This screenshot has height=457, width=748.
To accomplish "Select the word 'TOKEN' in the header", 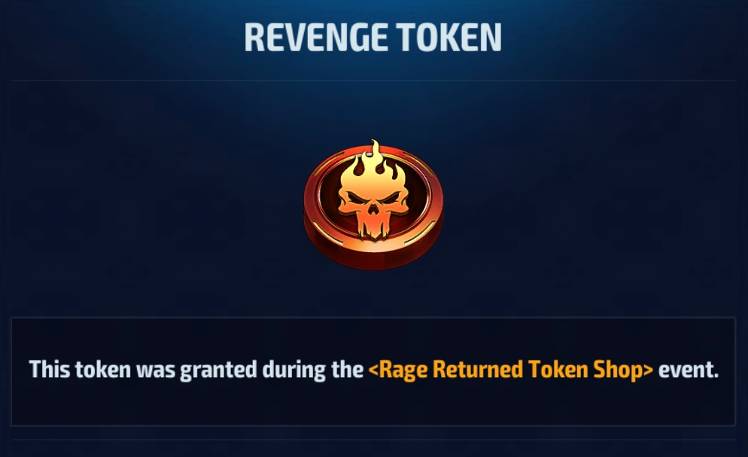I will tap(449, 37).
